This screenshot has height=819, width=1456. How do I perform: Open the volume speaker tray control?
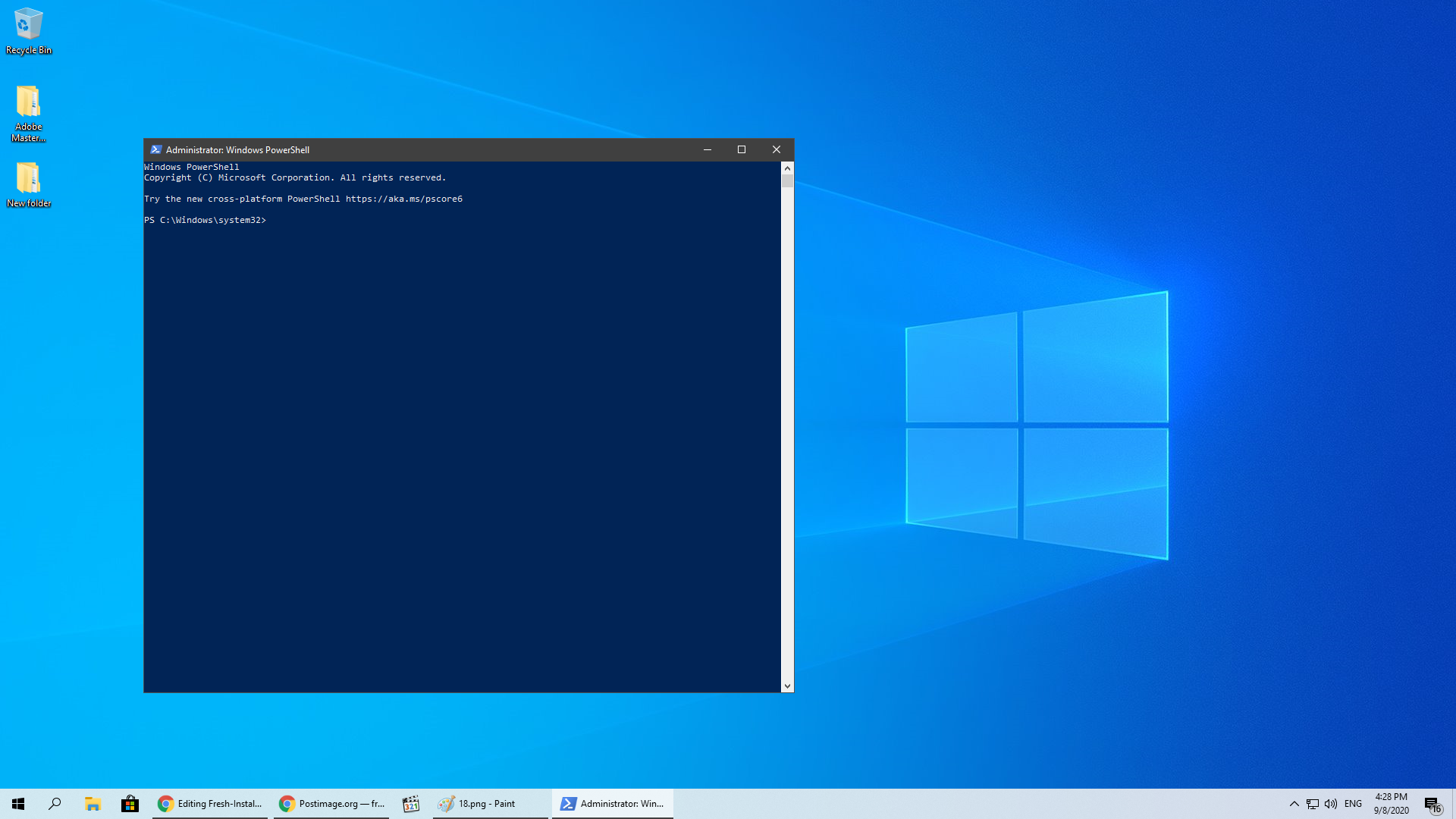1331,804
